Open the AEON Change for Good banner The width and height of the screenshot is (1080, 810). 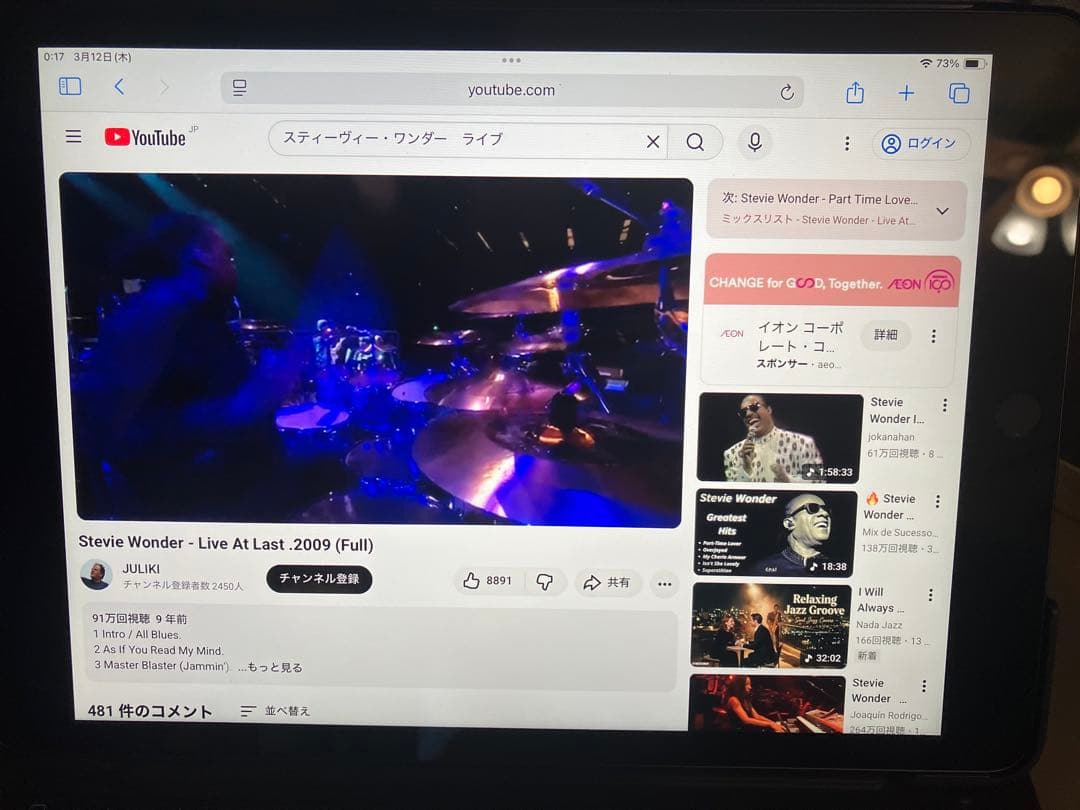[832, 281]
